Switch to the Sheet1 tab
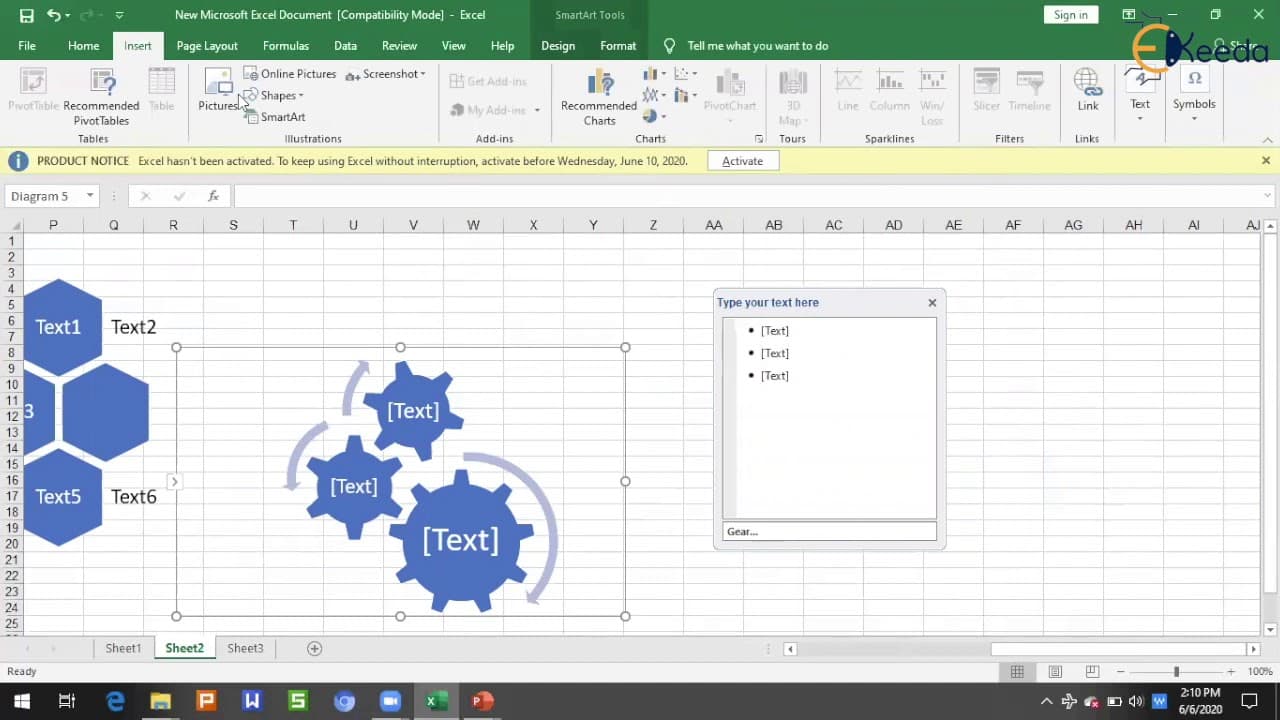 click(x=124, y=648)
